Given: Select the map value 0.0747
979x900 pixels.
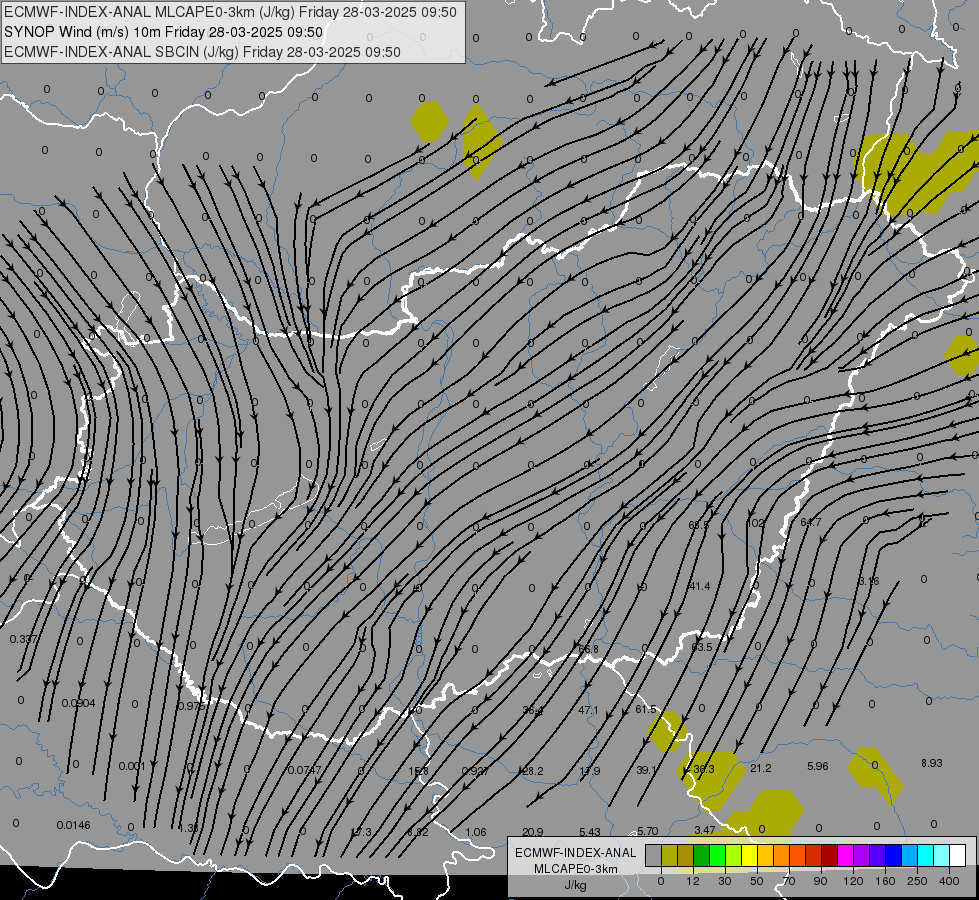Looking at the screenshot, I should tap(304, 770).
